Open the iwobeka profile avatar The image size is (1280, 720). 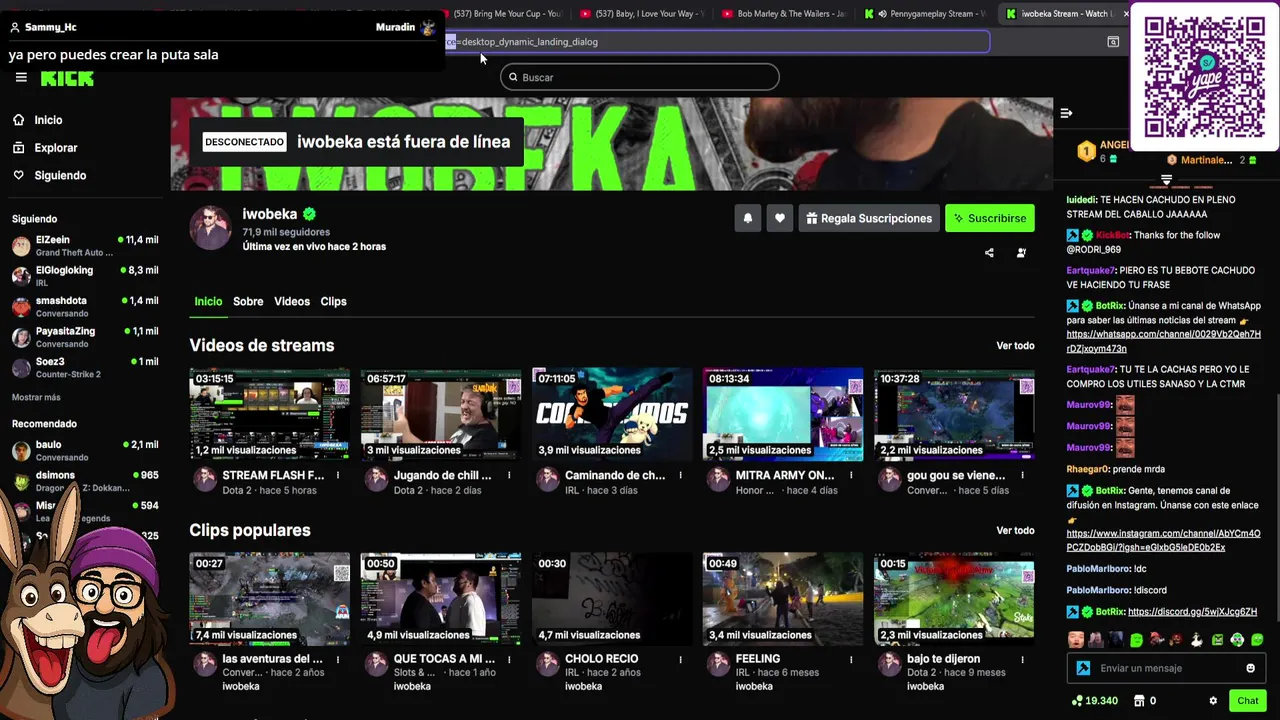[211, 228]
